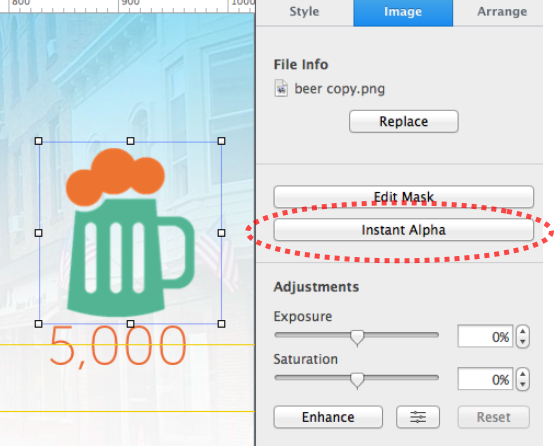
Task: Decrease Saturation with stepper down arrow
Action: point(523,384)
